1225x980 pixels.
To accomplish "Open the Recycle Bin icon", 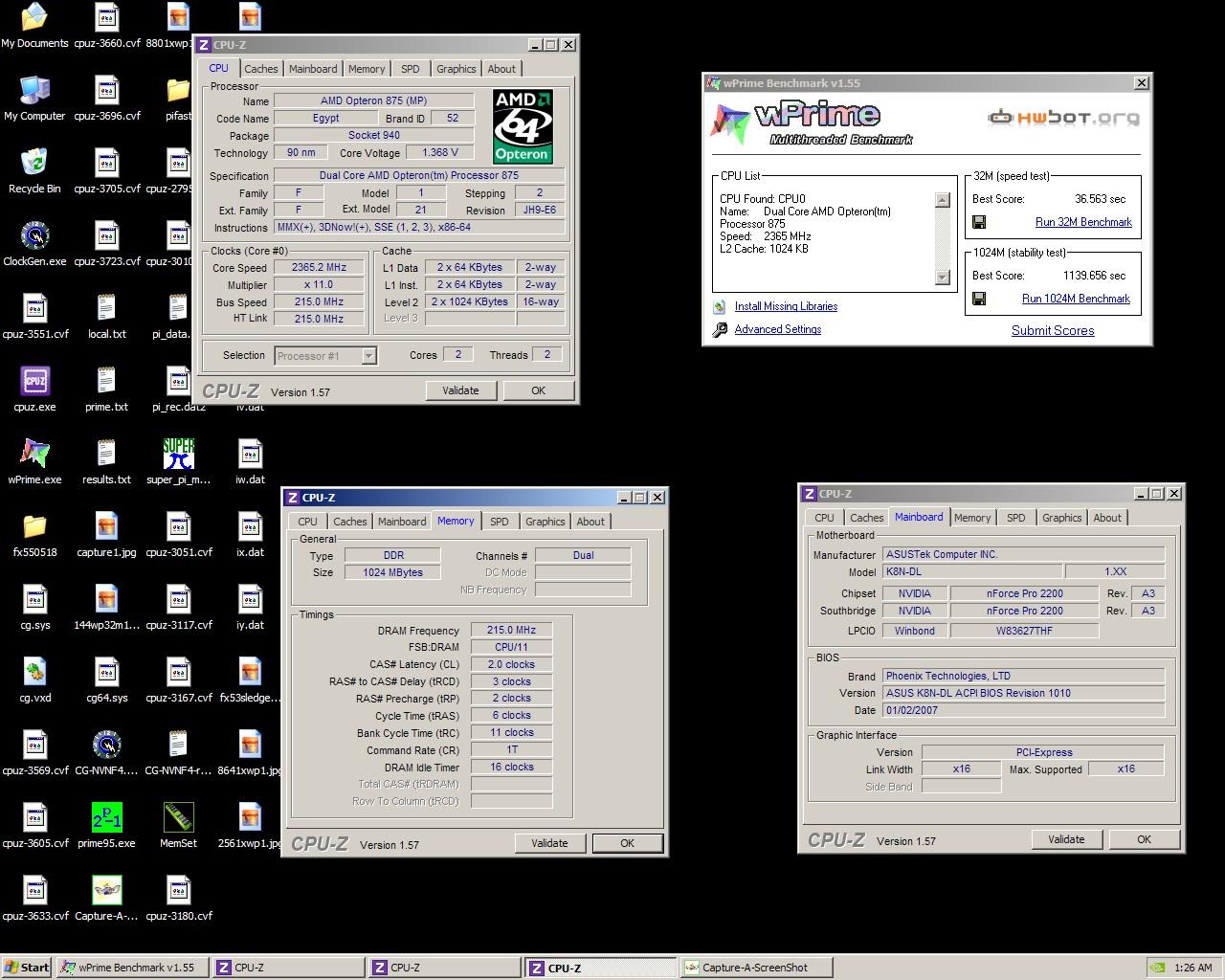I will (34, 170).
